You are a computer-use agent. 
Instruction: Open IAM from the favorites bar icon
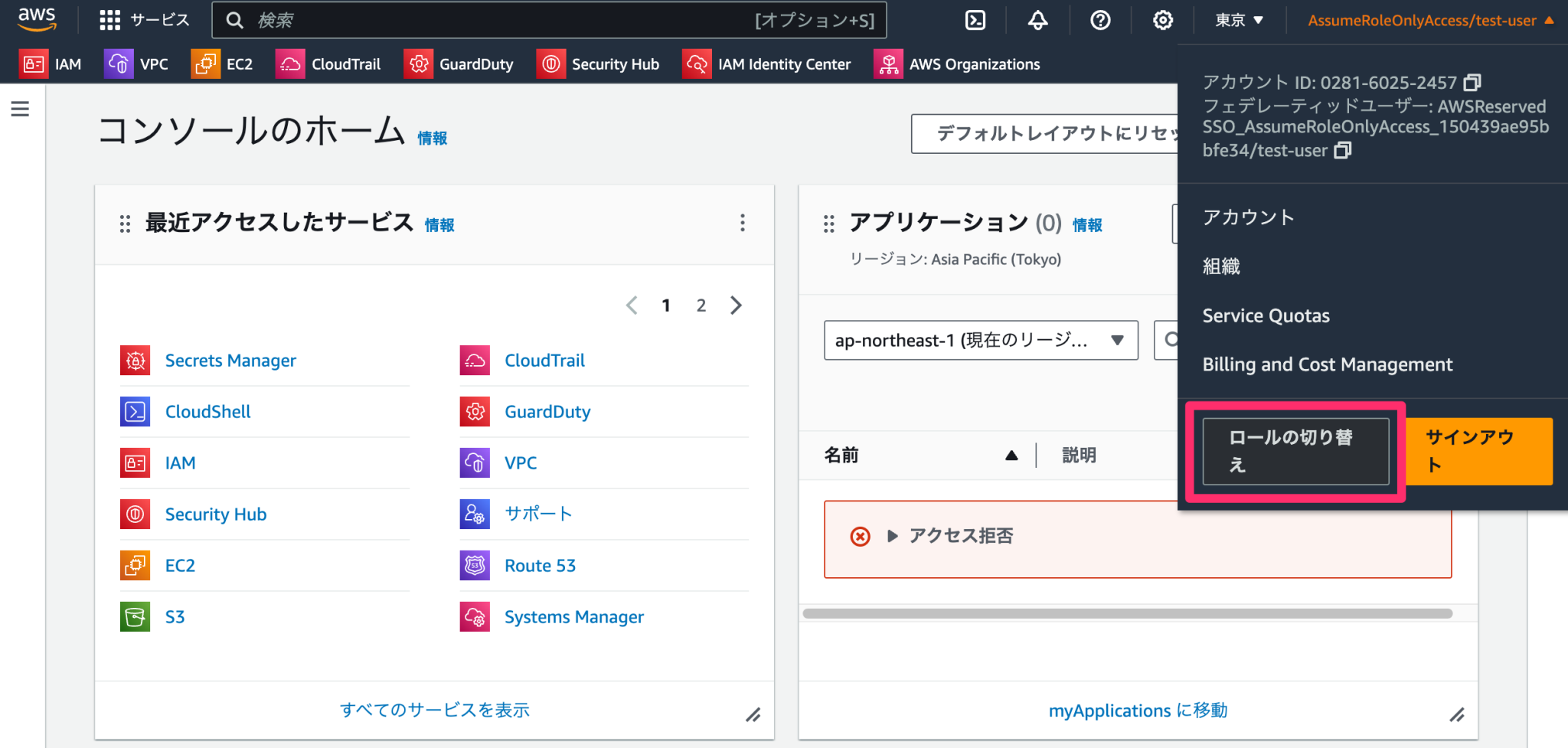(33, 64)
